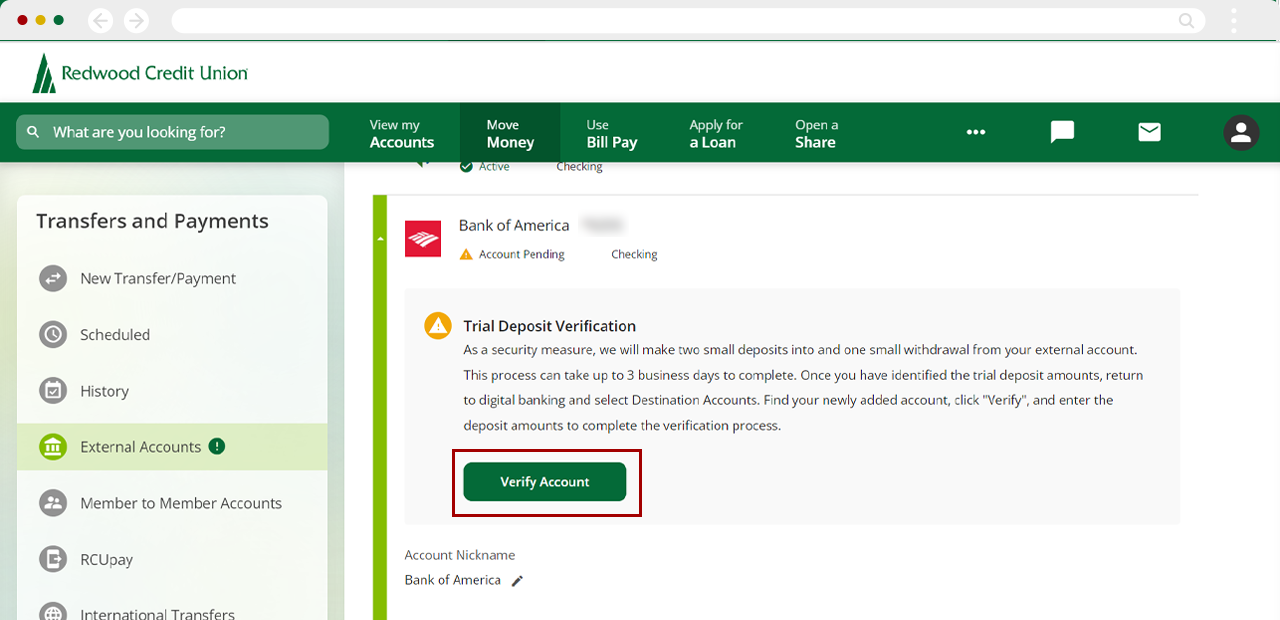Click the Member to Member people icon
The image size is (1280, 620).
coord(53,503)
